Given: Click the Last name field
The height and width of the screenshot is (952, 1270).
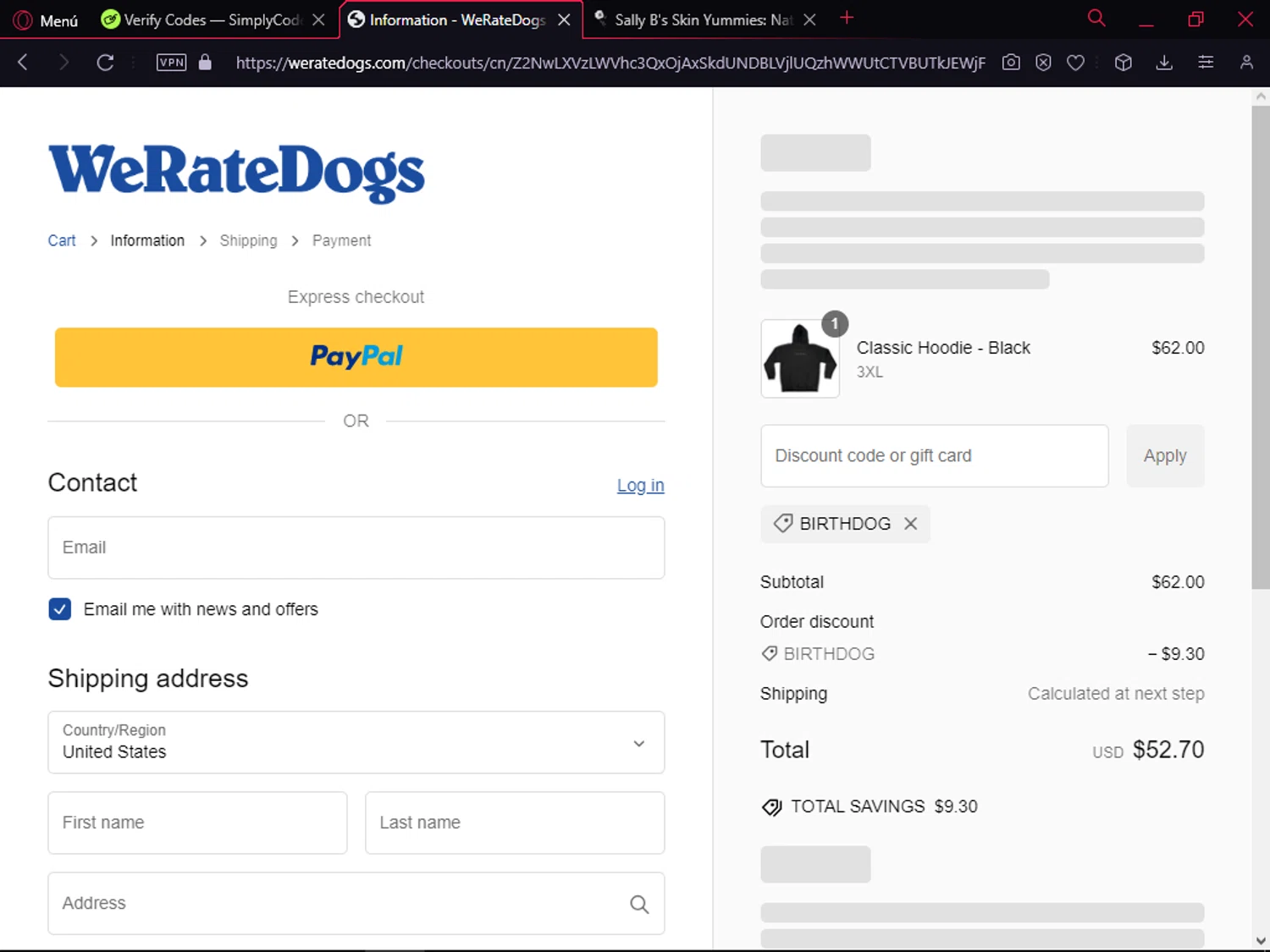Looking at the screenshot, I should tap(515, 823).
